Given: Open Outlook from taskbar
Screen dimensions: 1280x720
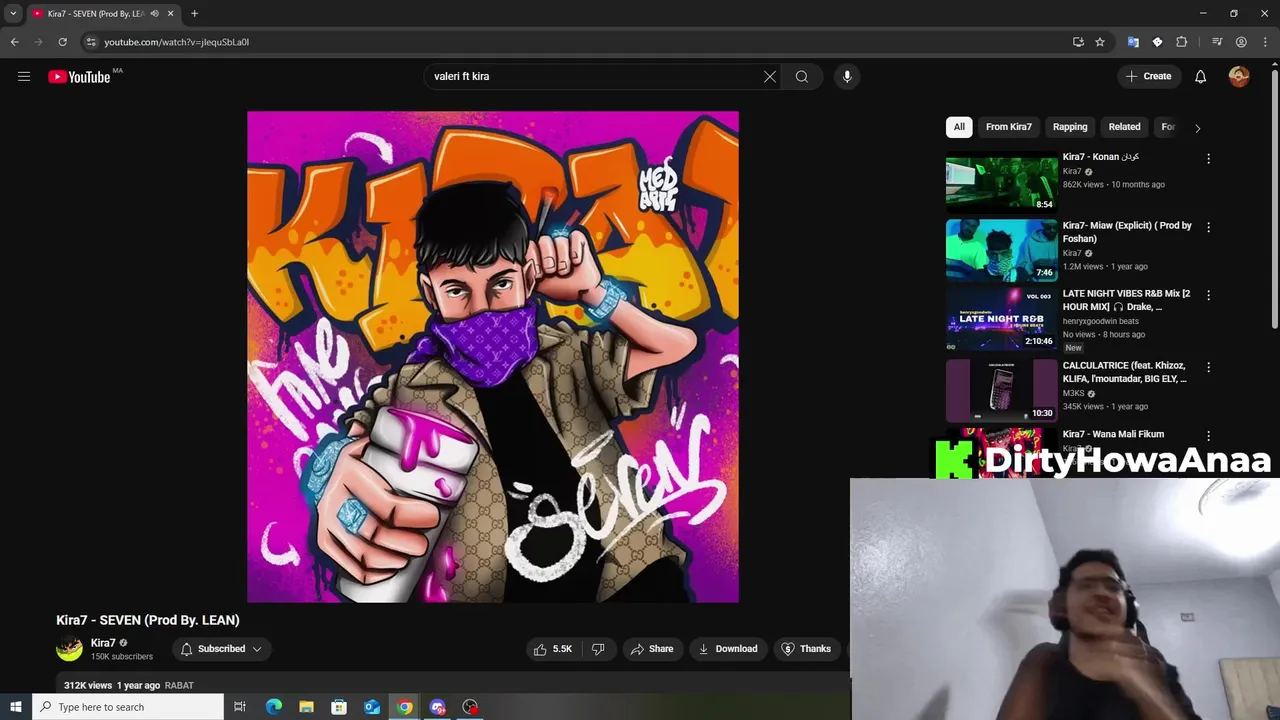Looking at the screenshot, I should coord(372,707).
